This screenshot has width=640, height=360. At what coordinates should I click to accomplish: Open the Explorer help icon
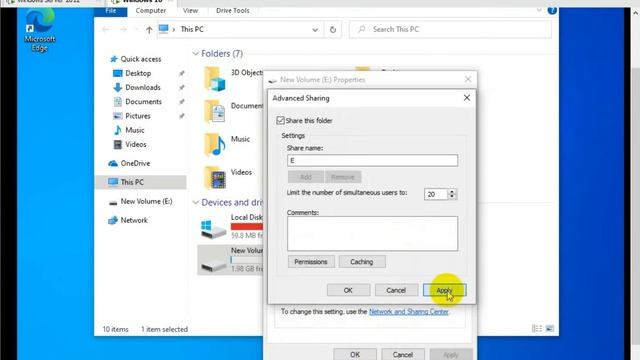pos(552,11)
